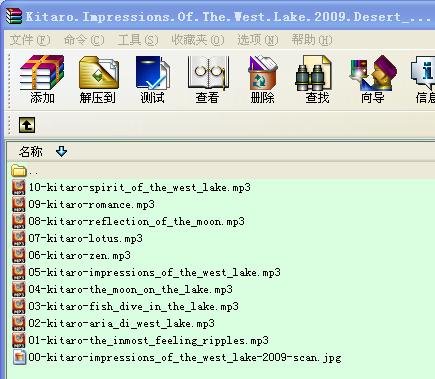Select 00-kitaro-impressions_of_the_west_lake-2009-scan.jpg

(x=185, y=358)
